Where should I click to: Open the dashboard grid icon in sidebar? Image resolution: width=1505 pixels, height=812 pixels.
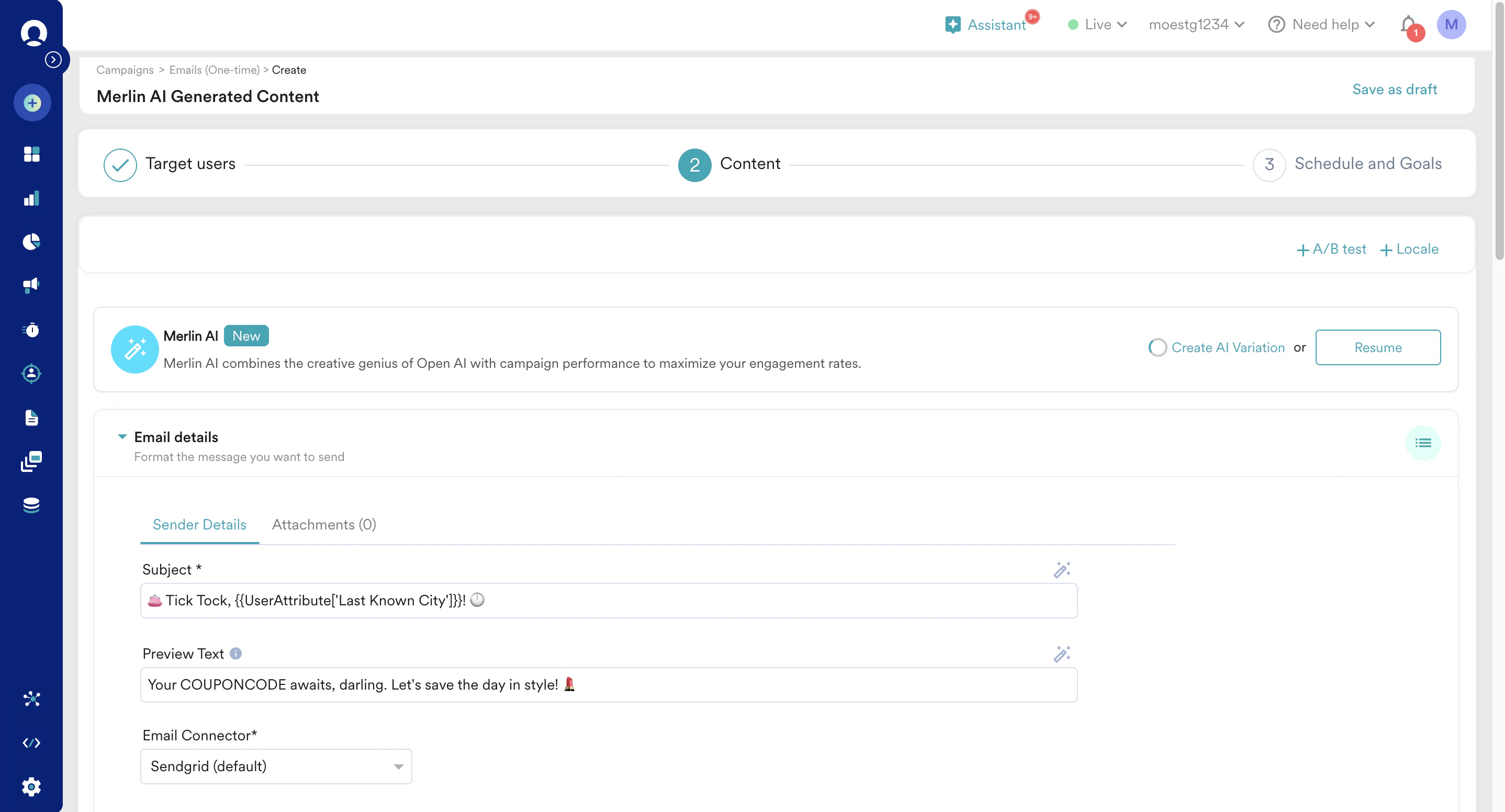[31, 154]
